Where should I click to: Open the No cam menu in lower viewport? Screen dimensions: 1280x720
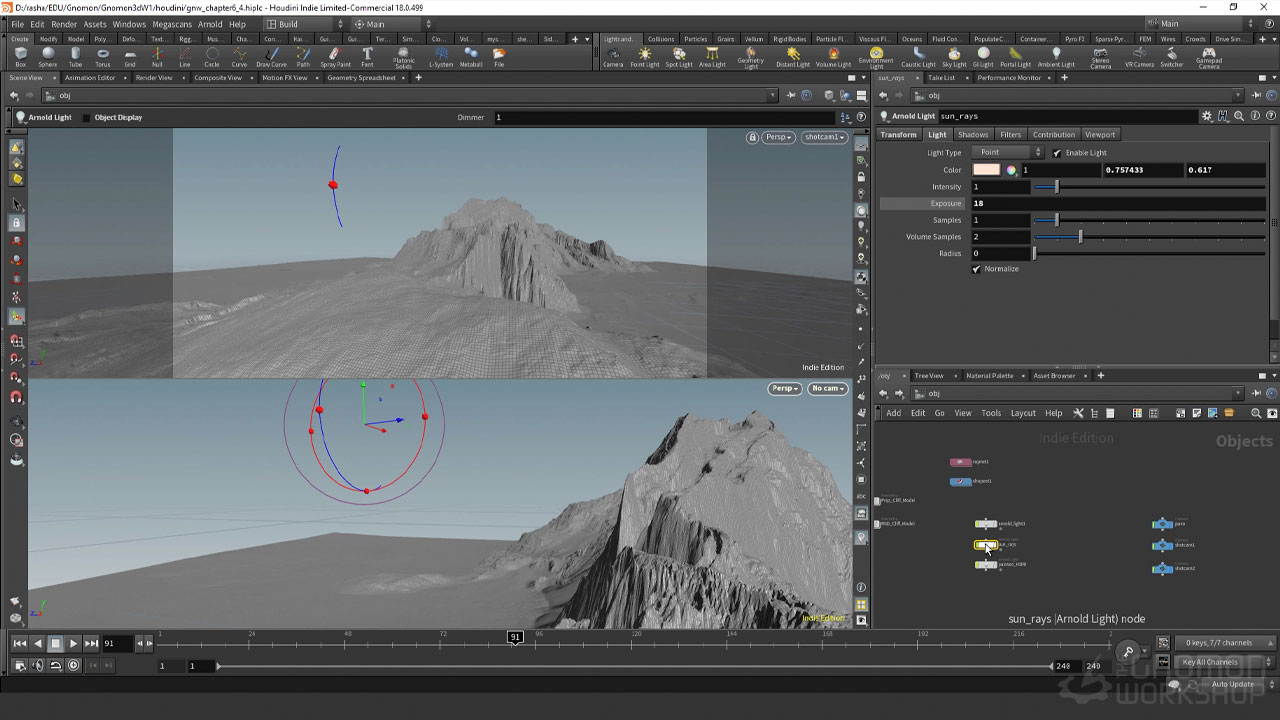[x=828, y=388]
